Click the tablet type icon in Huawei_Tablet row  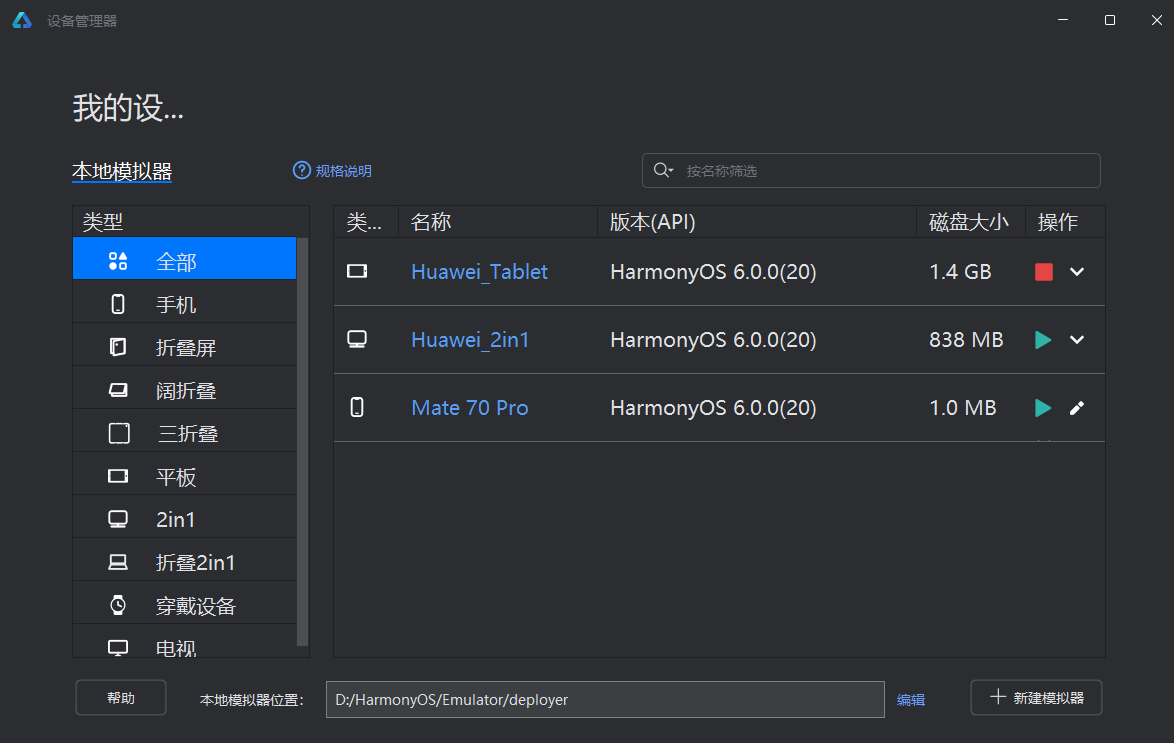pyautogui.click(x=357, y=271)
